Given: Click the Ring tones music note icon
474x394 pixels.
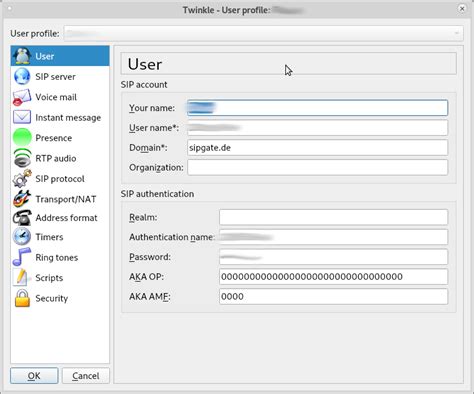Looking at the screenshot, I should point(22,257).
